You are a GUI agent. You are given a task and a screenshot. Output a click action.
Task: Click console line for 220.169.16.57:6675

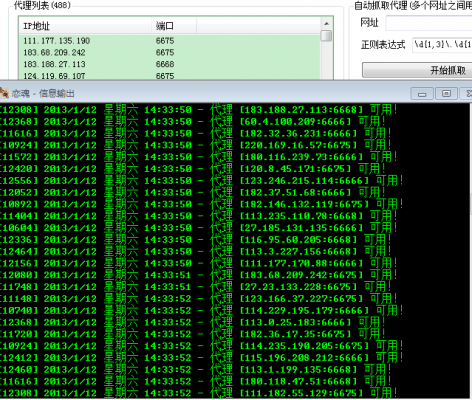(x=195, y=145)
